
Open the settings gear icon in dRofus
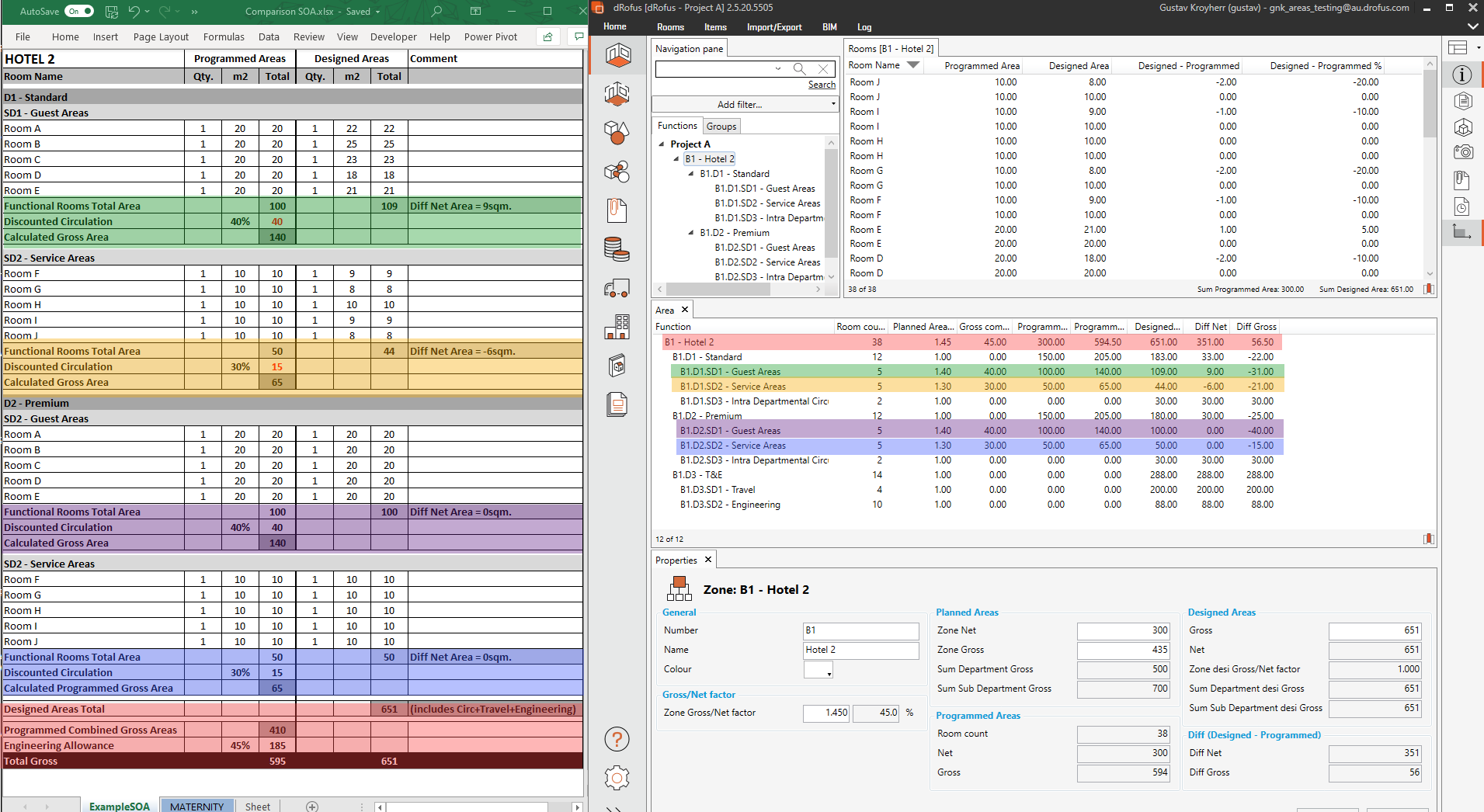[617, 777]
